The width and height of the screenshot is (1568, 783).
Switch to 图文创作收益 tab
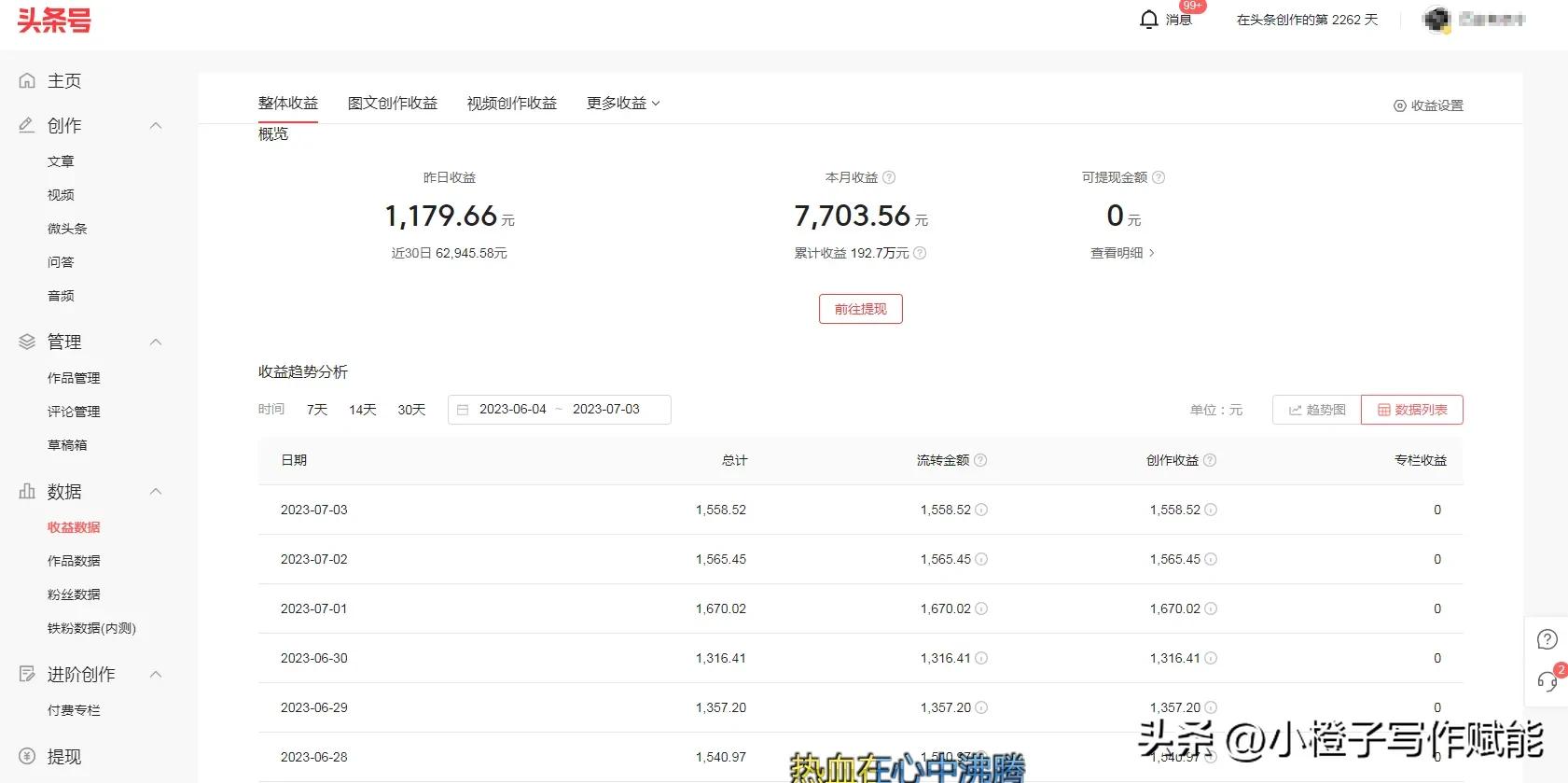[x=393, y=103]
